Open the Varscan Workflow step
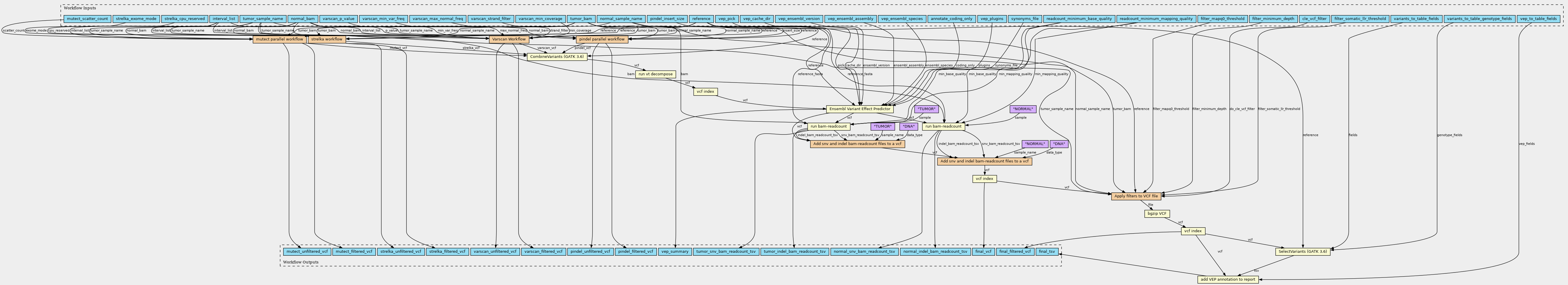 509,39
